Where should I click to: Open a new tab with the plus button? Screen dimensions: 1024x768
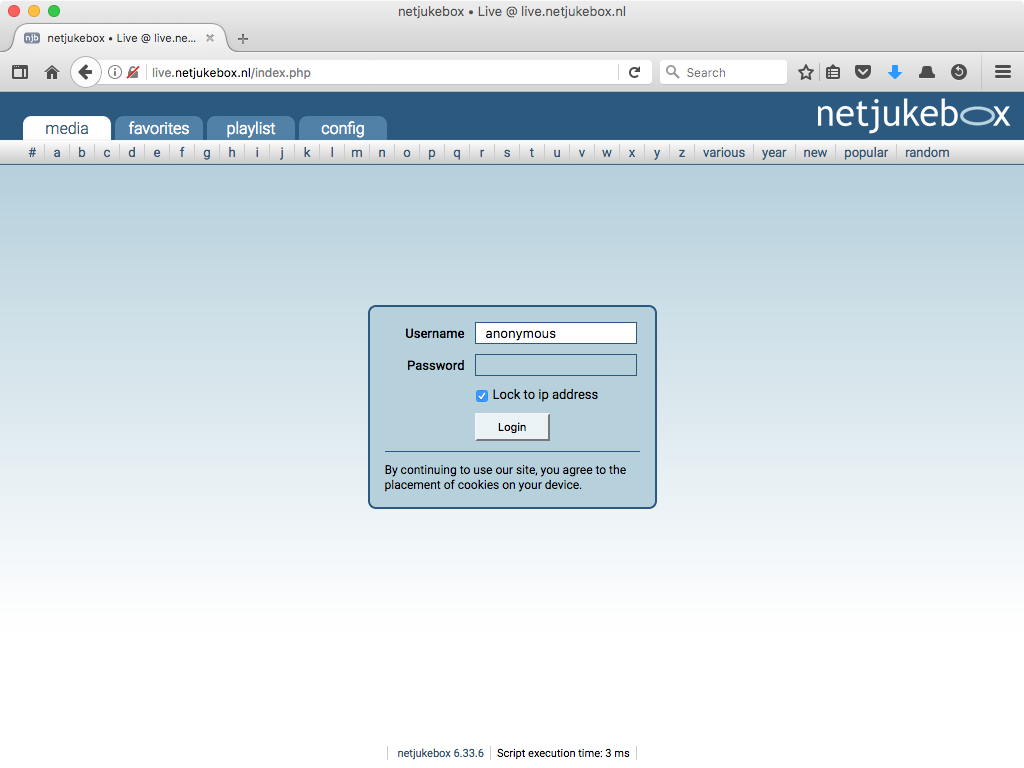pyautogui.click(x=243, y=39)
